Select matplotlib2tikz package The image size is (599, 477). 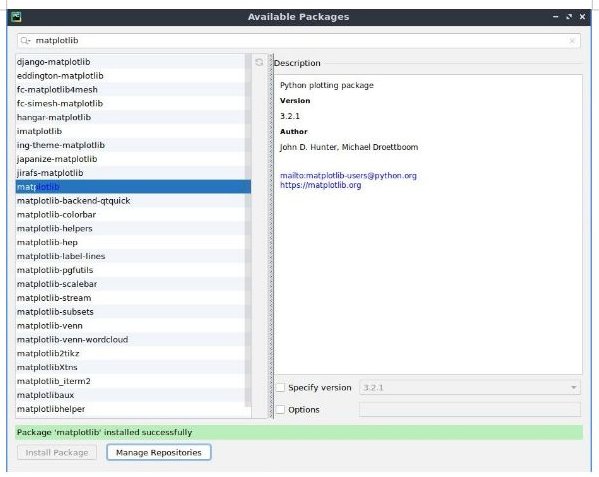[133, 353]
